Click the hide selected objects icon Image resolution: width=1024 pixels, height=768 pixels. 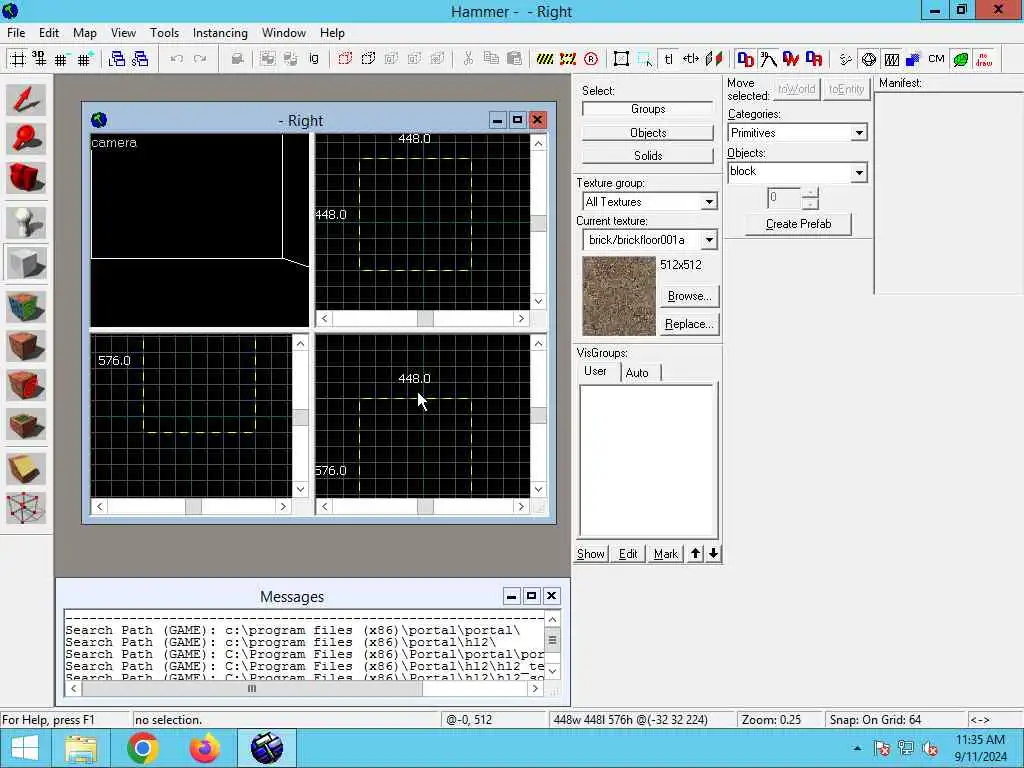pyautogui.click(x=345, y=59)
